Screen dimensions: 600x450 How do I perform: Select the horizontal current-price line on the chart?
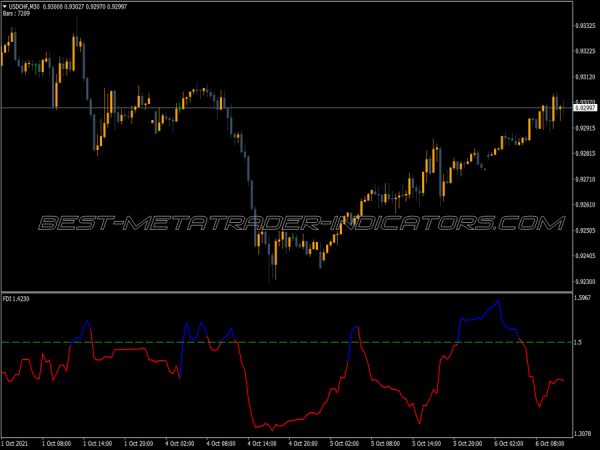(x=287, y=108)
